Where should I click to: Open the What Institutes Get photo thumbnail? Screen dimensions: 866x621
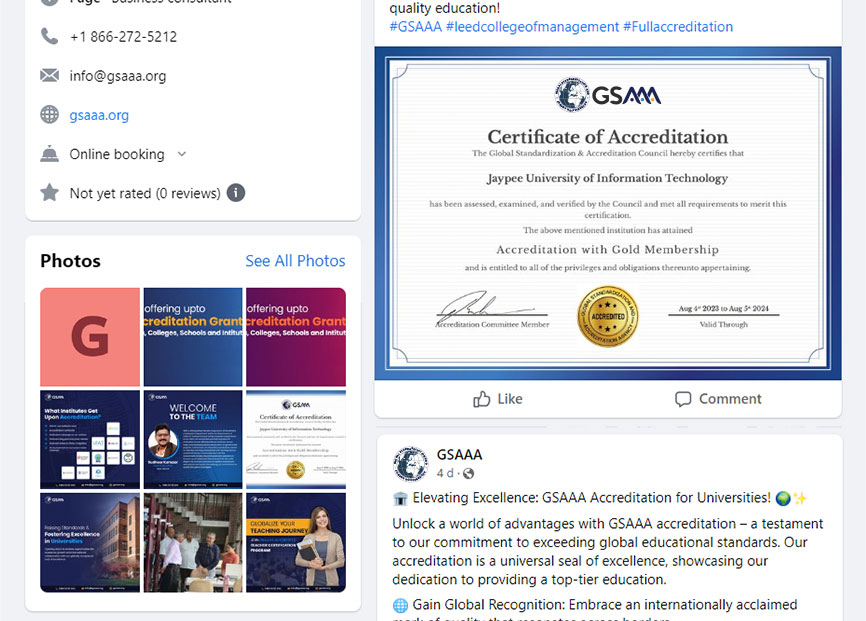click(x=90, y=439)
